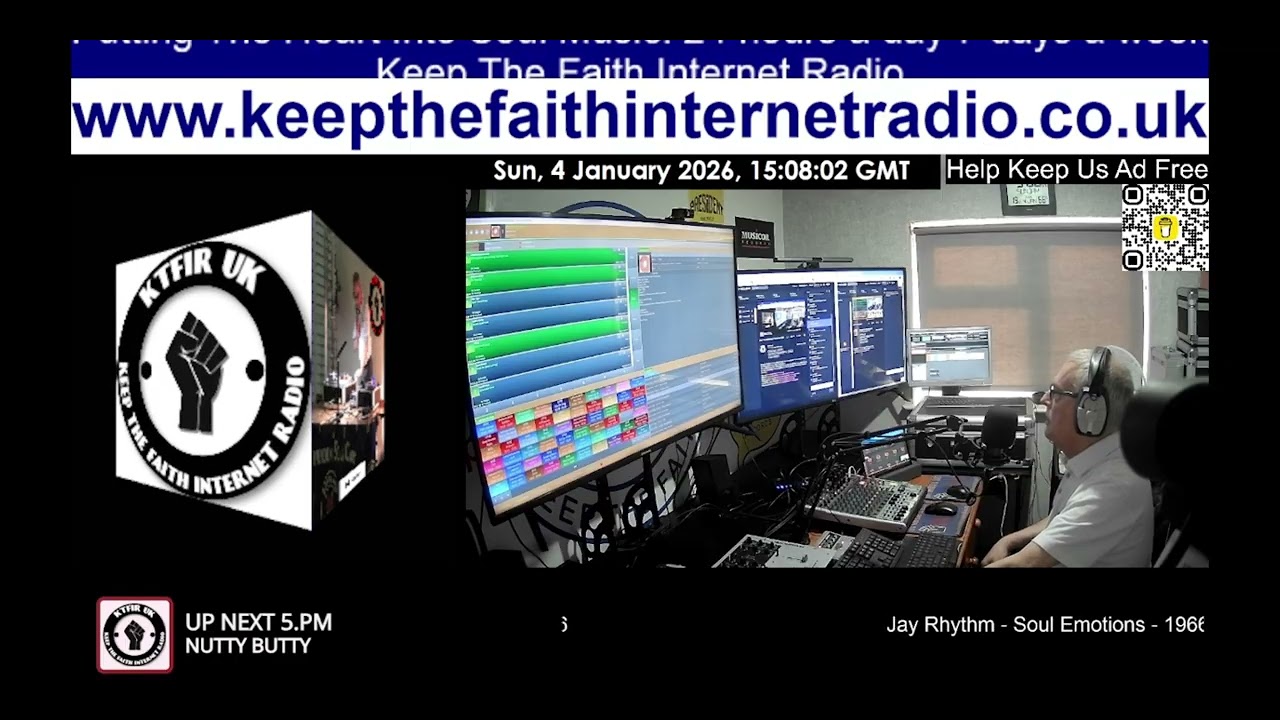Select the UP NEXT 5.PM text
The height and width of the screenshot is (720, 1280).
[x=258, y=622]
